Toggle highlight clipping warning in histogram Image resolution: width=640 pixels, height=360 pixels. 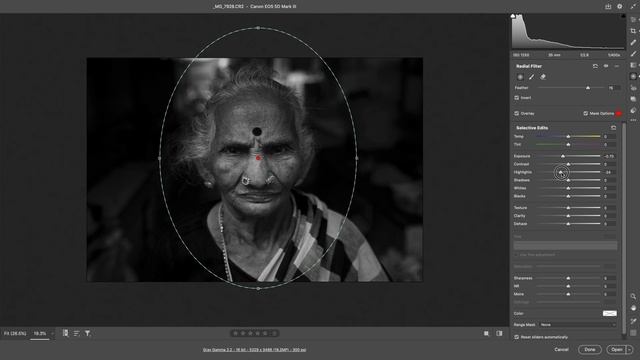[x=623, y=16]
